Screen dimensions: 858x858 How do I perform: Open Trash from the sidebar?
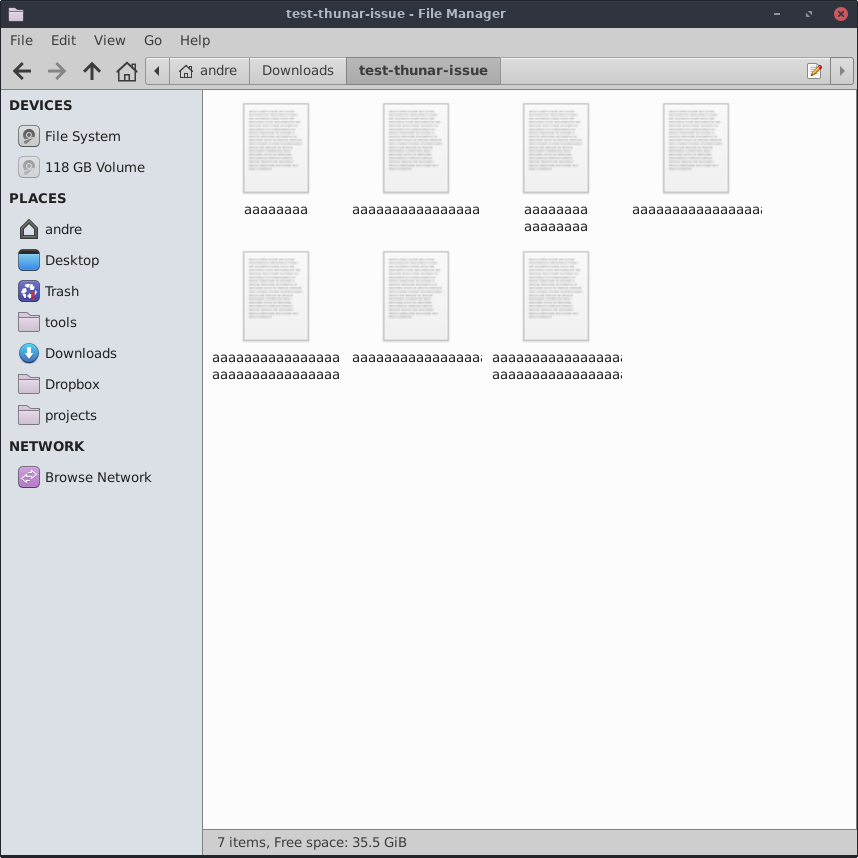point(61,291)
